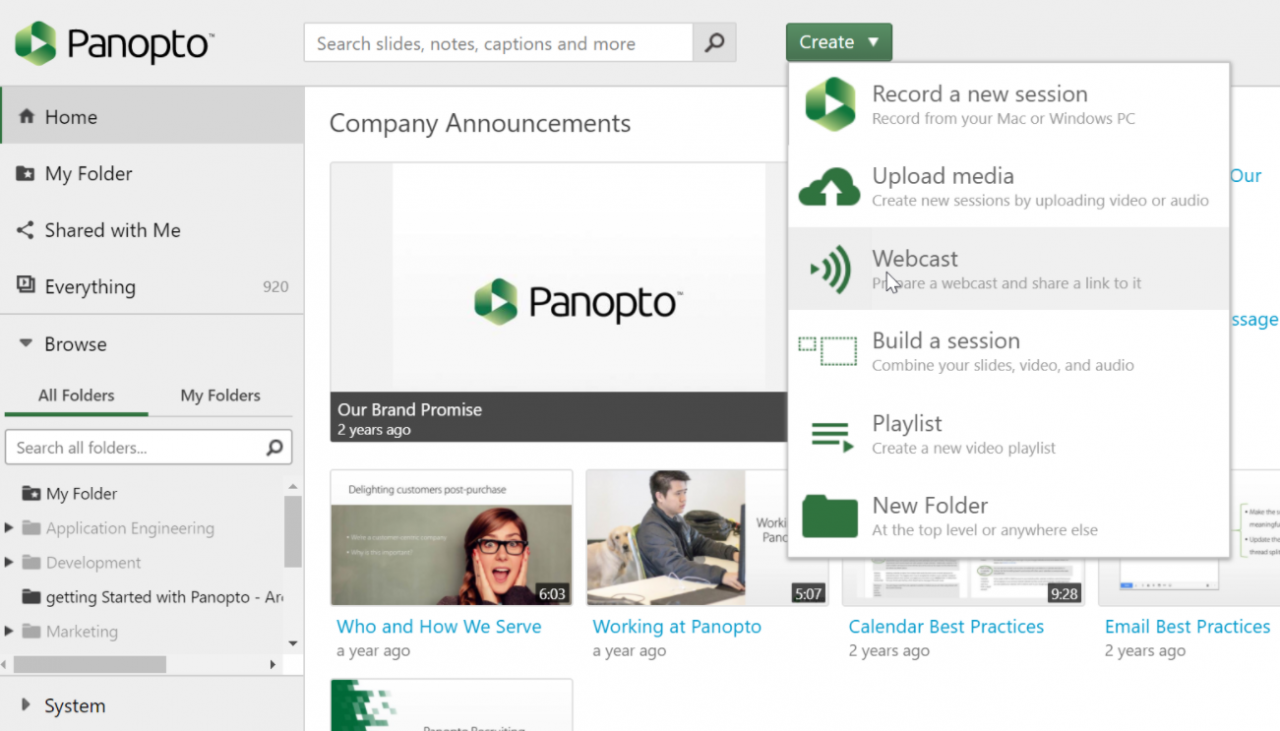The height and width of the screenshot is (731, 1280).
Task: Click the folder tree horizontal scrollbar thumb
Action: click(89, 664)
